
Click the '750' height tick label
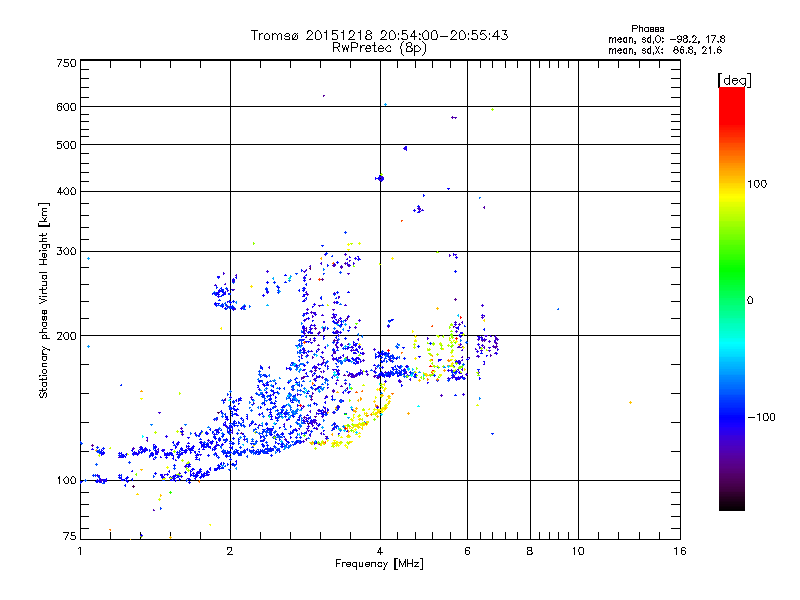pos(66,63)
